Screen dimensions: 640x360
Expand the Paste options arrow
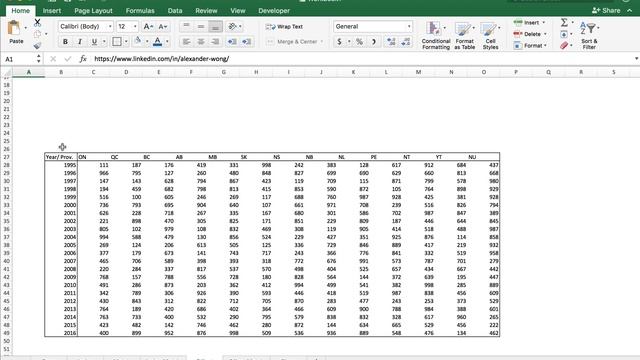(x=26, y=28)
